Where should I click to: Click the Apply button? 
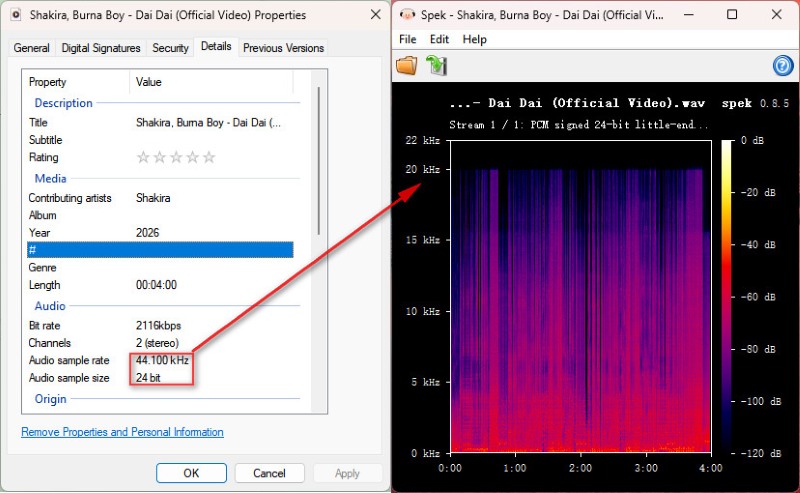pyautogui.click(x=347, y=473)
